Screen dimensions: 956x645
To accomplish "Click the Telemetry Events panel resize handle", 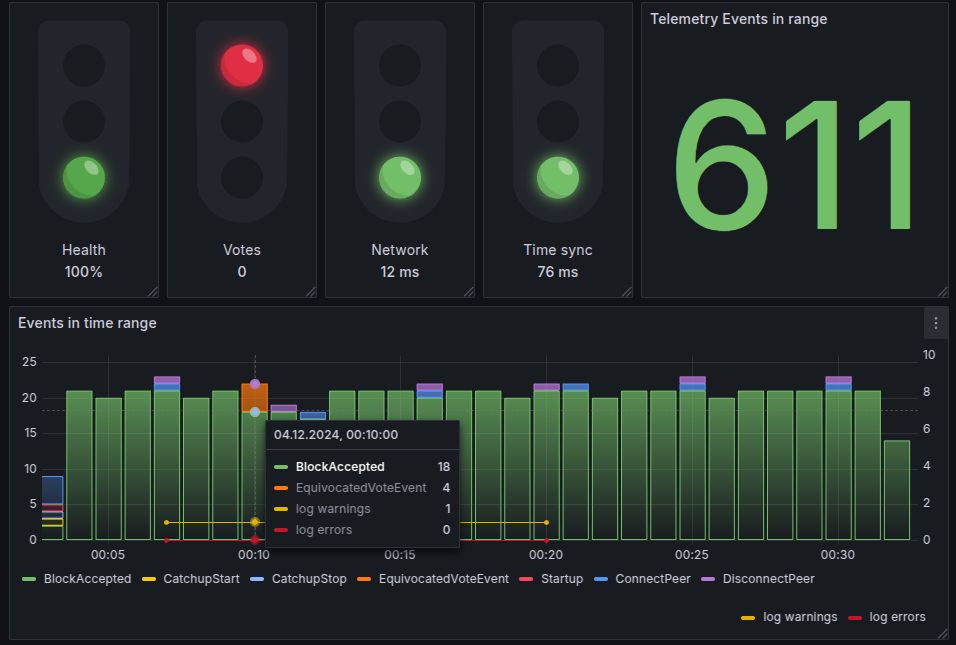I will pos(943,291).
